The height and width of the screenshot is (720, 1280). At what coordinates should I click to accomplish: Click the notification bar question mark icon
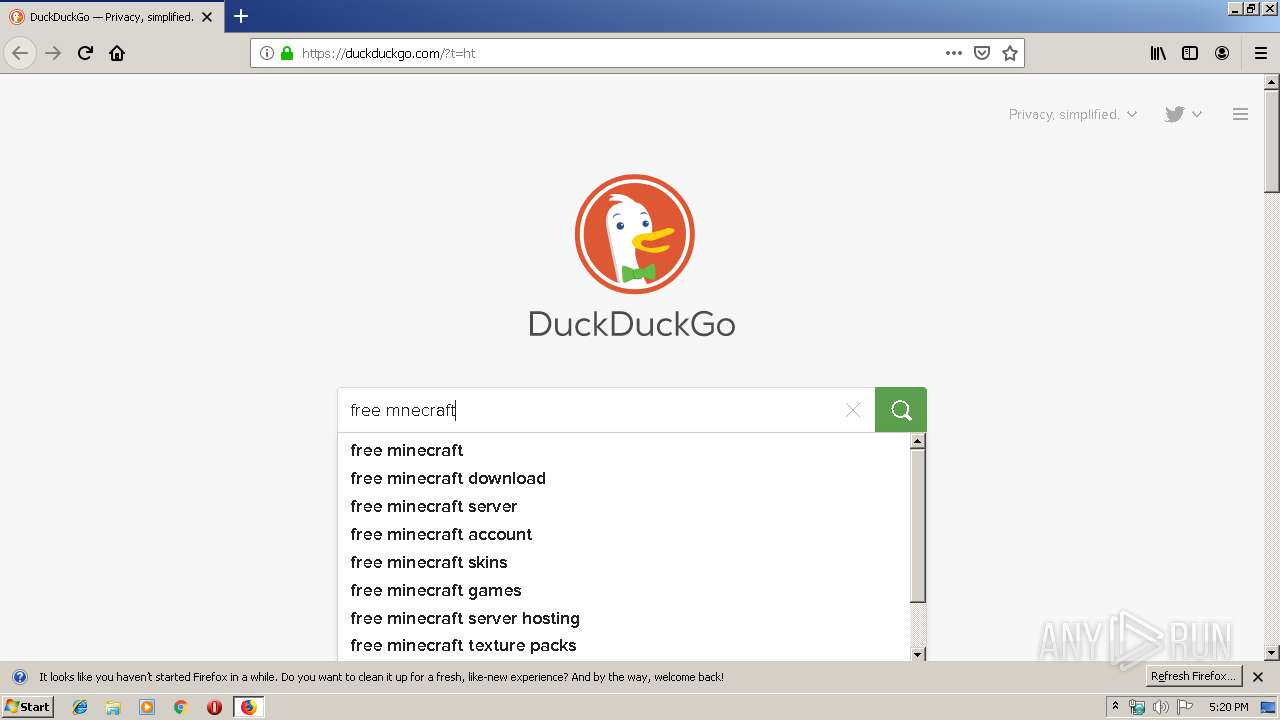pyautogui.click(x=19, y=677)
